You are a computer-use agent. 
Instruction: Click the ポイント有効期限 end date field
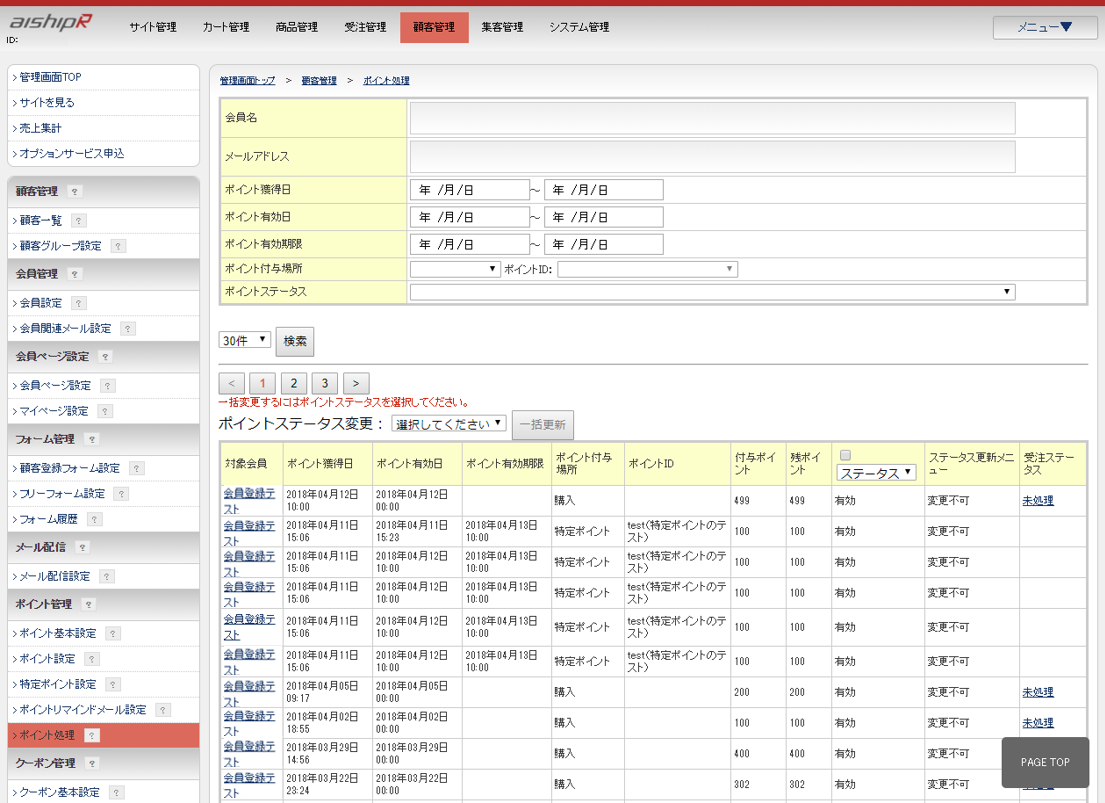pos(604,244)
